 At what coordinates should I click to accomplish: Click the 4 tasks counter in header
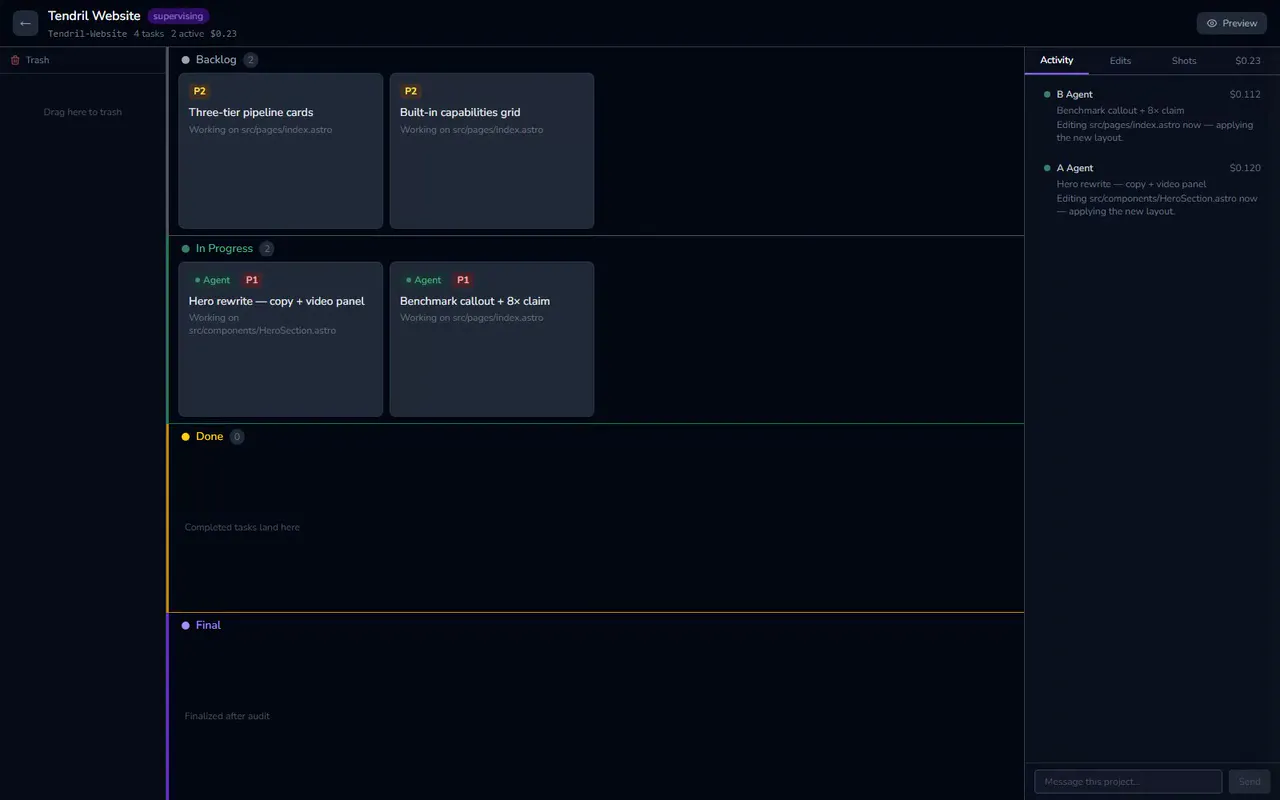[149, 34]
